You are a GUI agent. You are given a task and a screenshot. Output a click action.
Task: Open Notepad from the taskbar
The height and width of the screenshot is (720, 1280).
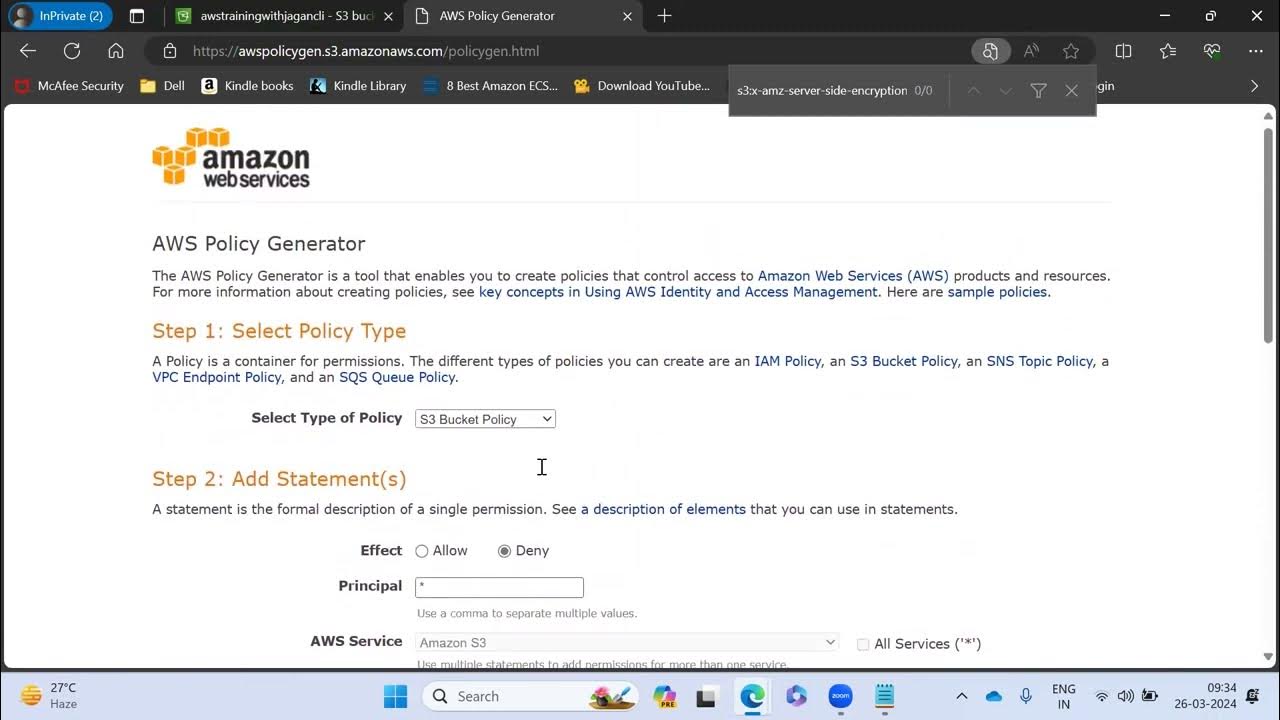coord(884,696)
